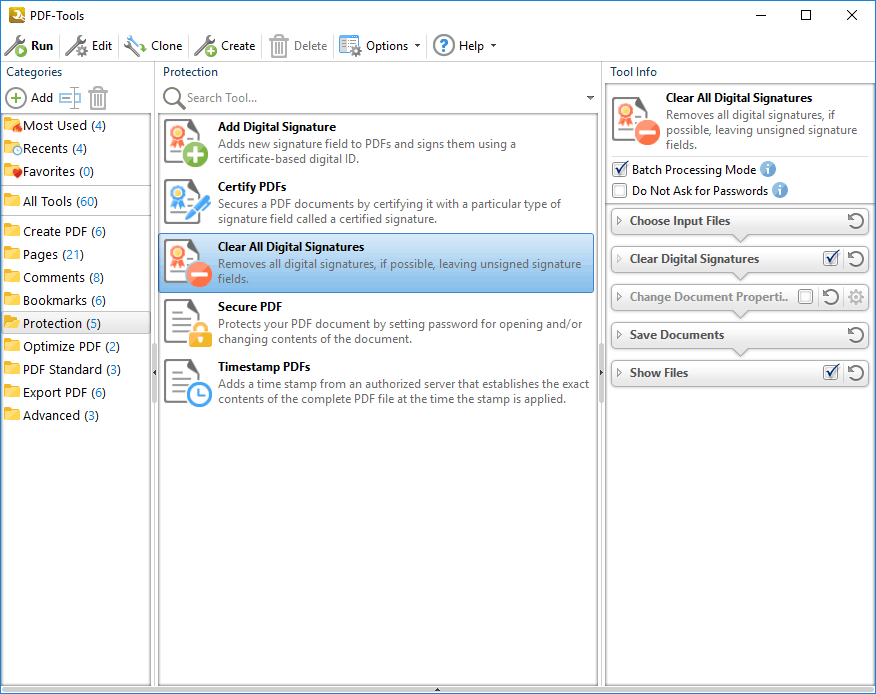Image resolution: width=876 pixels, height=694 pixels.
Task: Toggle Do Not Ask for Passwords checkbox
Action: pos(620,191)
